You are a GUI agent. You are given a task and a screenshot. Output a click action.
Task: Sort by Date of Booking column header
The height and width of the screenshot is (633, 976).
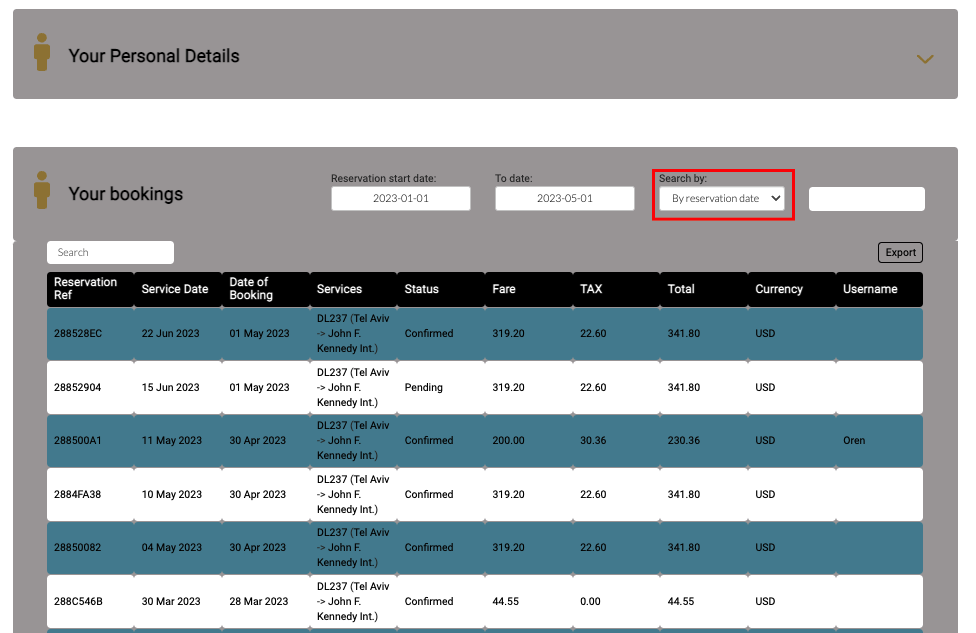266,289
